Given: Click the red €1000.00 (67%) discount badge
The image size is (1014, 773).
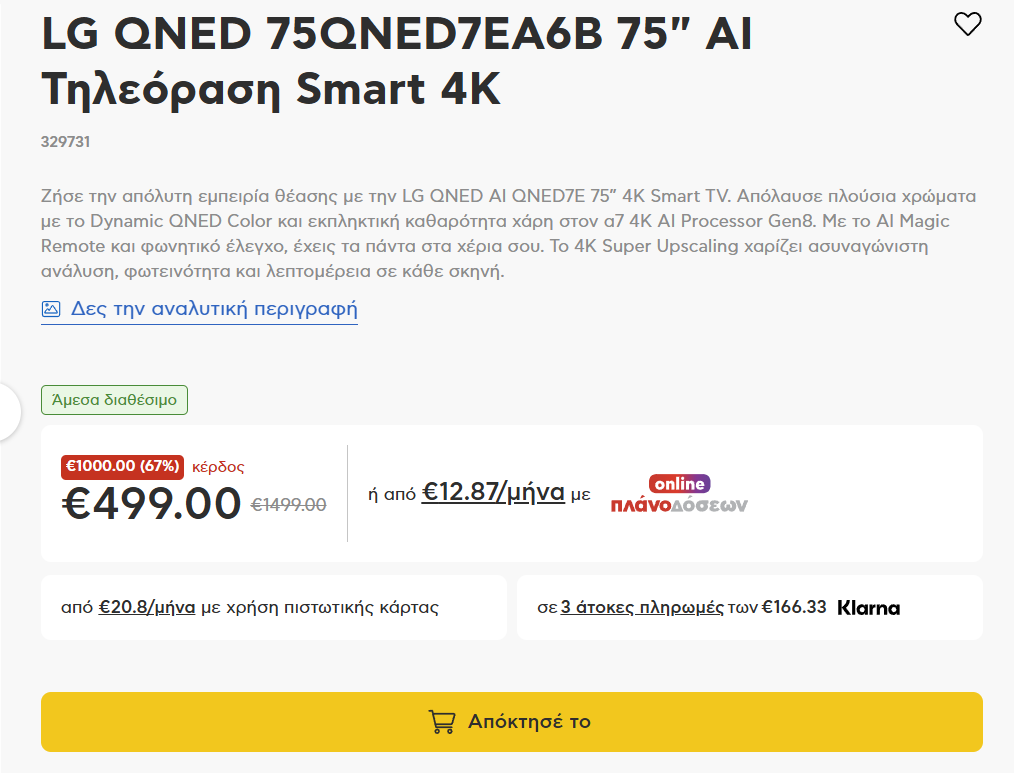Looking at the screenshot, I should [123, 466].
